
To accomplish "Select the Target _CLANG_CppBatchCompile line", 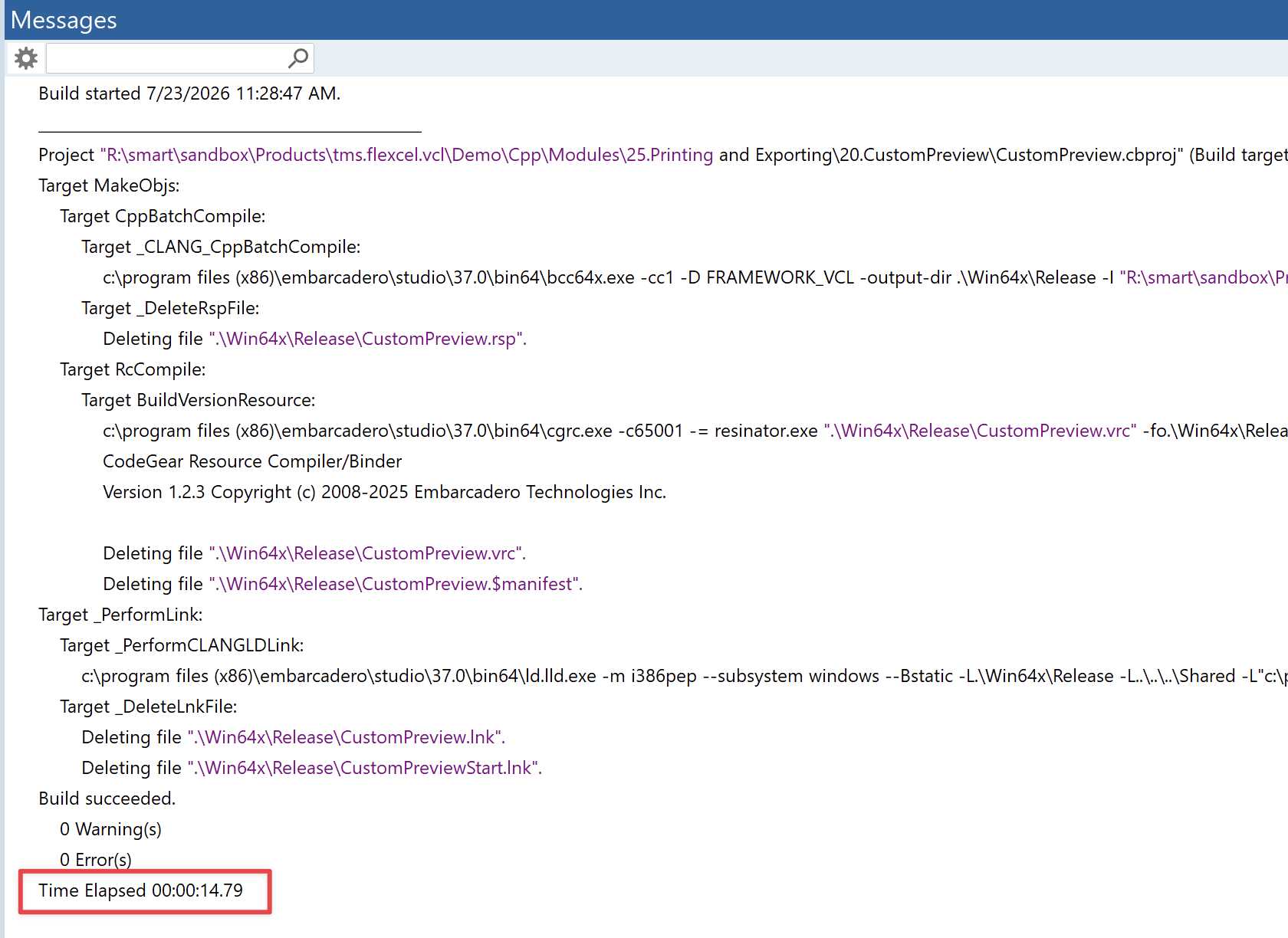I will click(221, 247).
